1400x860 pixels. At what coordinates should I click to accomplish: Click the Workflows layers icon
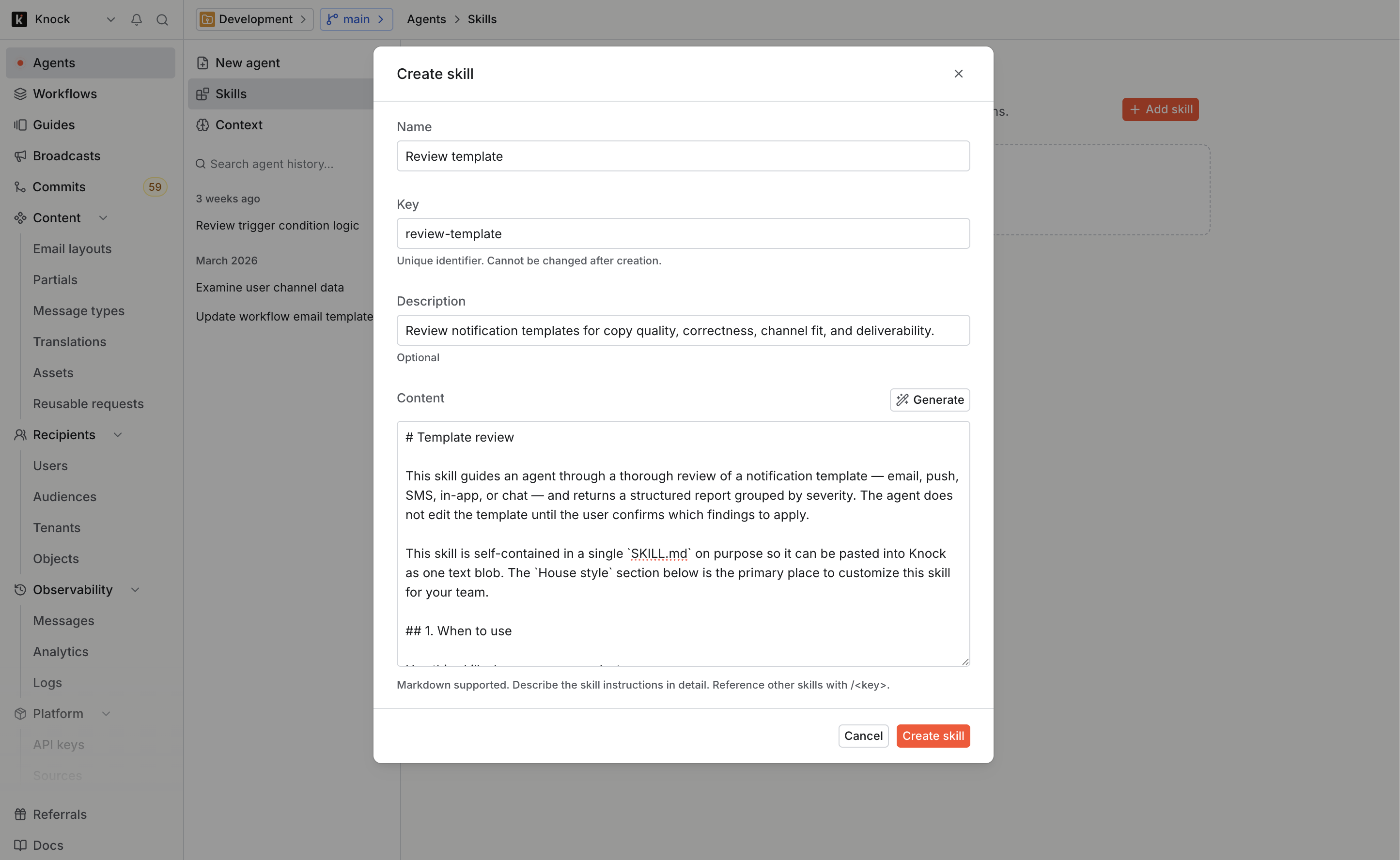pyautogui.click(x=20, y=94)
